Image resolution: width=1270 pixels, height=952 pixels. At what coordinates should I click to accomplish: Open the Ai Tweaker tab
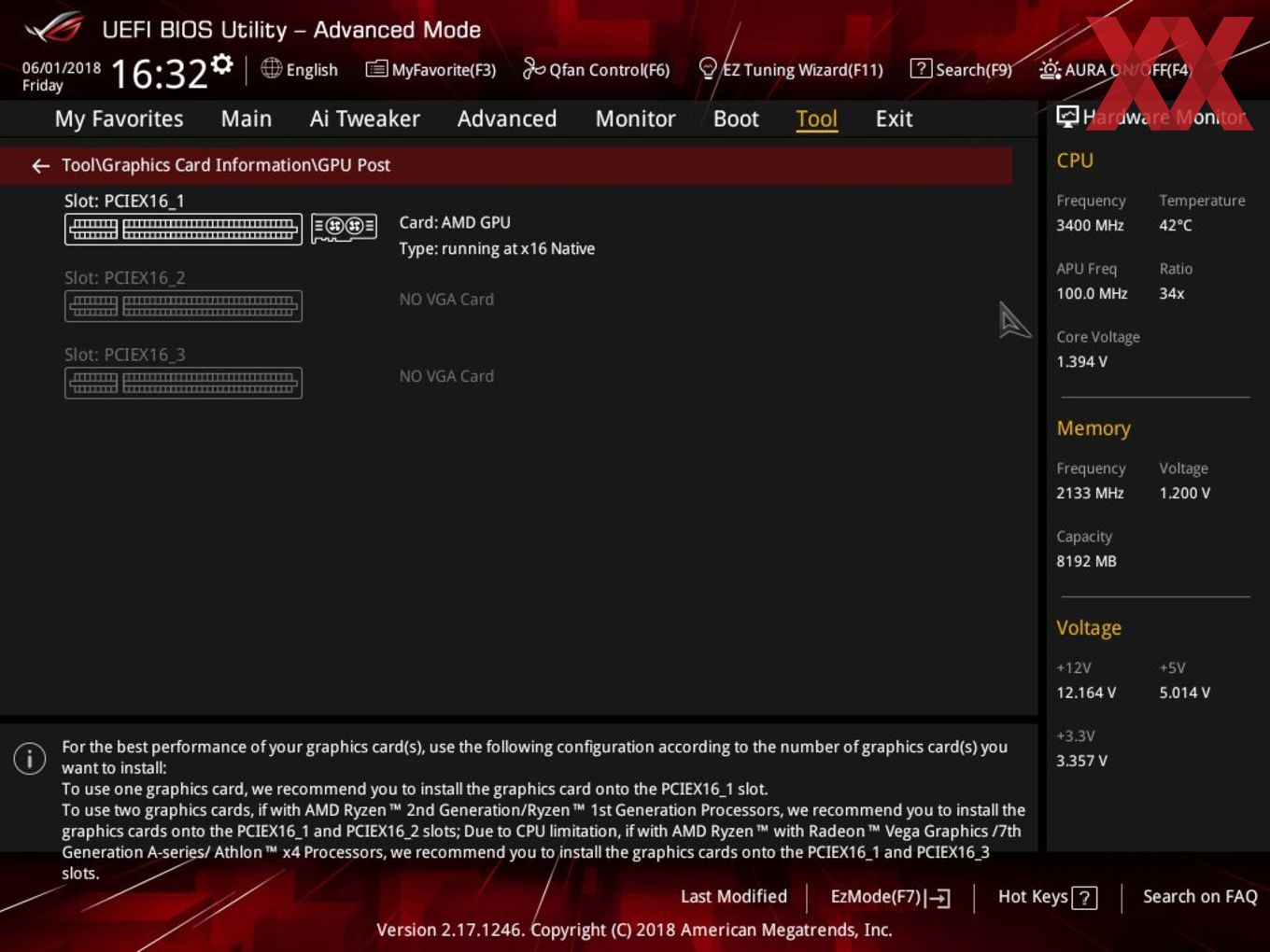pos(364,119)
